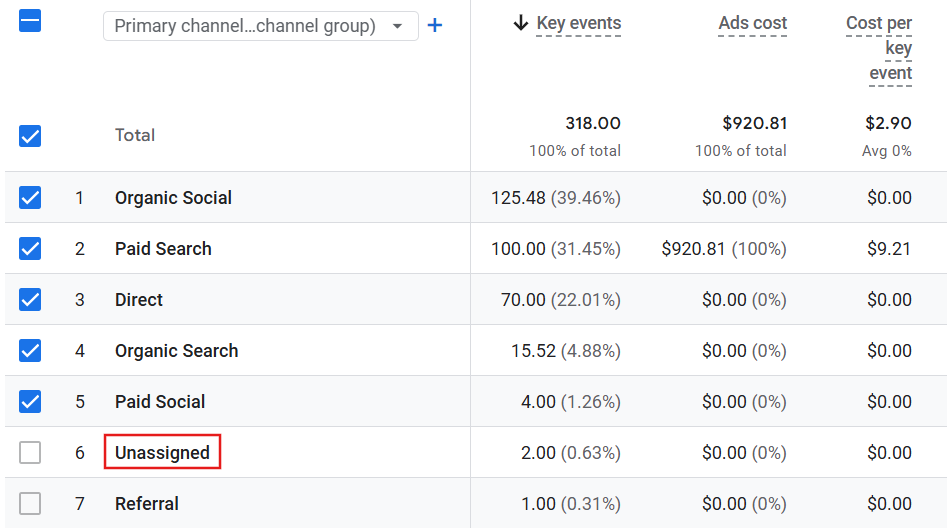Viewport: 947px width, 532px height.
Task: Click the average cost value $2.90
Action: 888,123
